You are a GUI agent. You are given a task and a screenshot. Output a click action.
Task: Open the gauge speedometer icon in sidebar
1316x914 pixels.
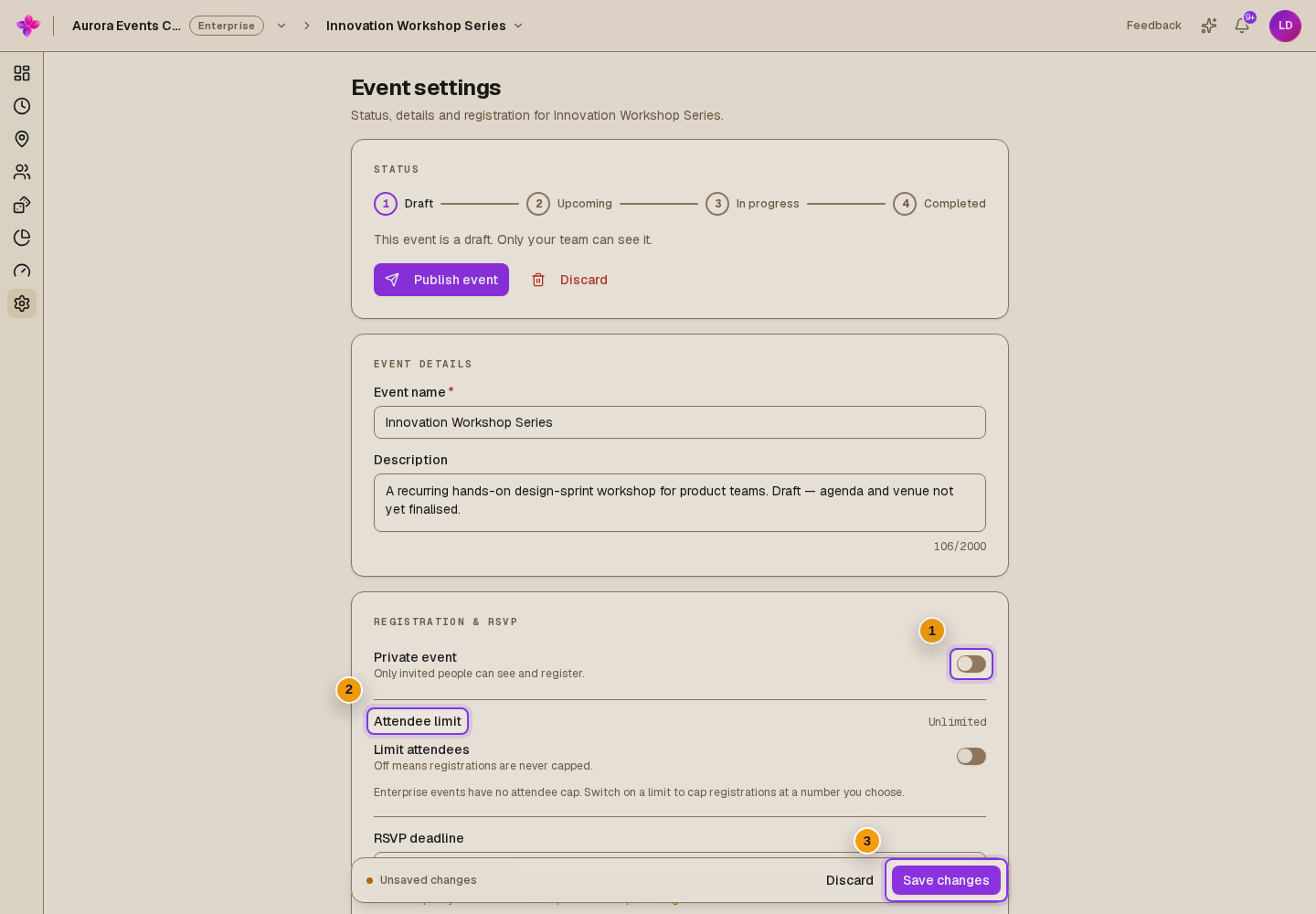(x=22, y=271)
